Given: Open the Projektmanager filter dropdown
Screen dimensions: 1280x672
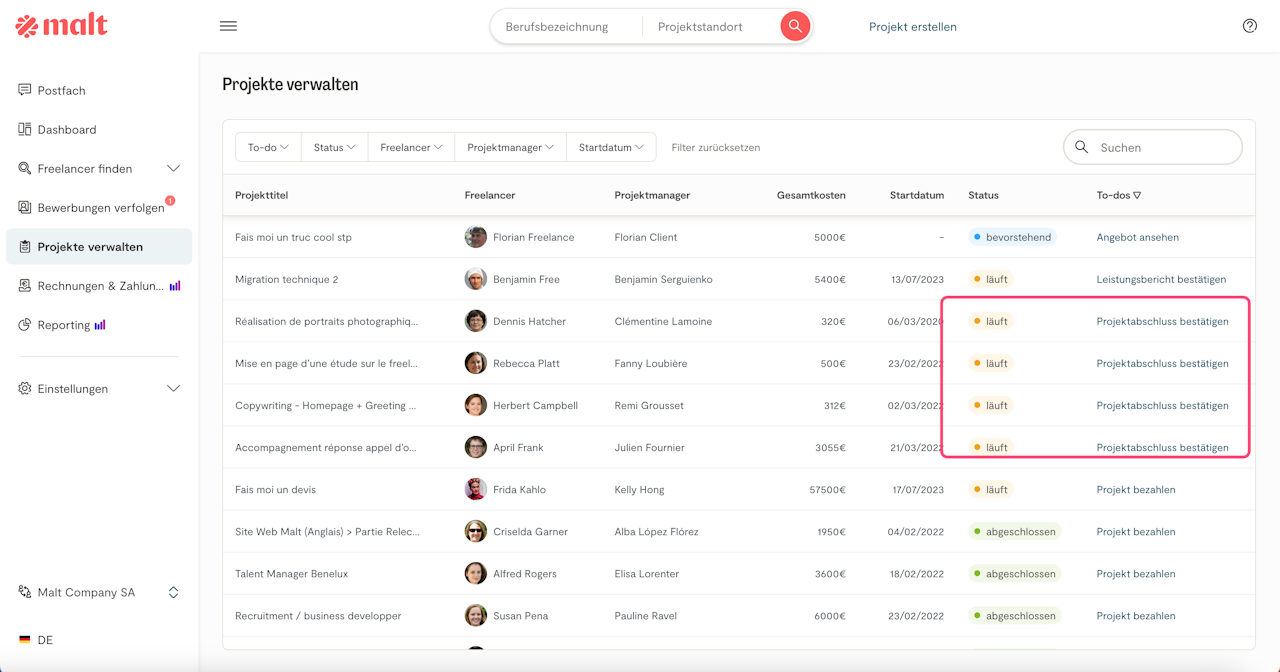Looking at the screenshot, I should tap(510, 147).
